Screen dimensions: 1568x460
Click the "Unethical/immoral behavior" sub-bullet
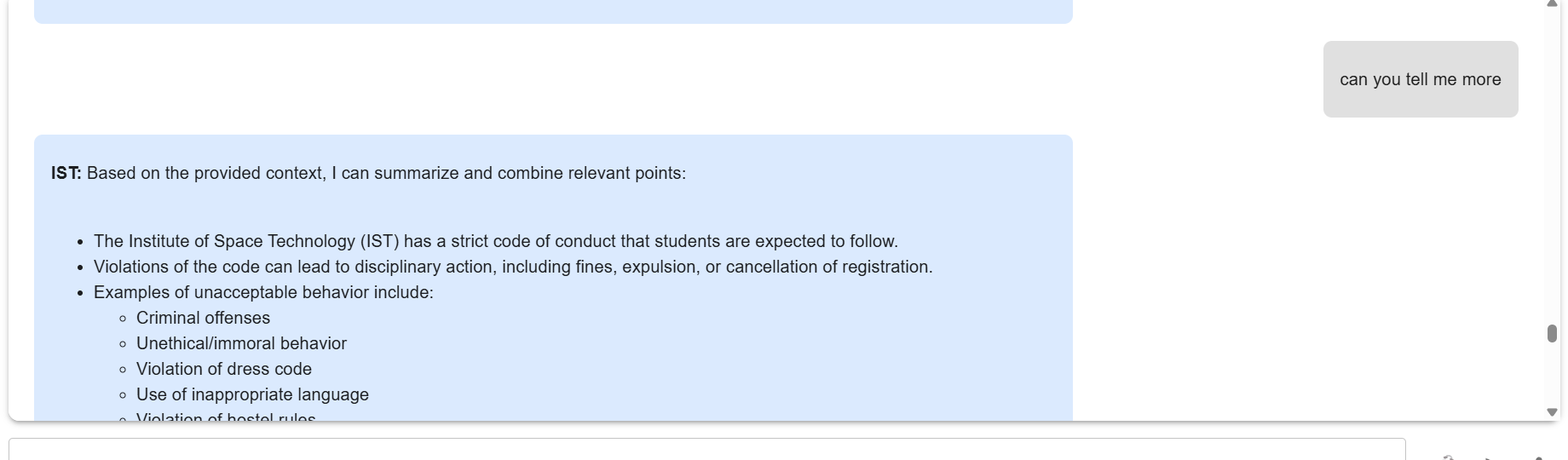pos(241,343)
